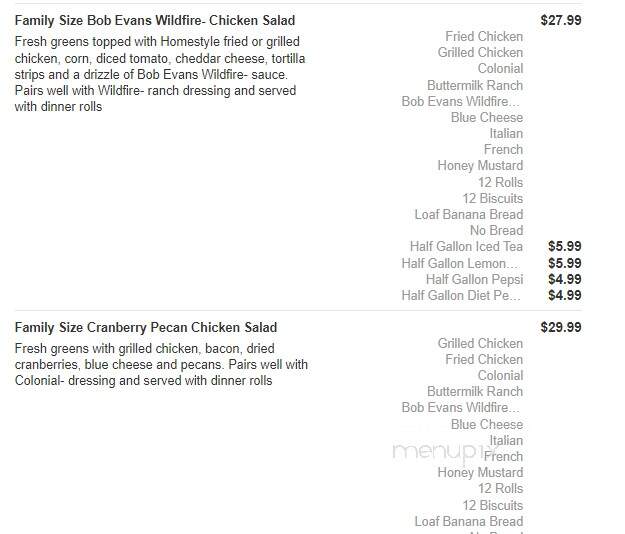Viewport: 625px width, 534px height.
Task: Pick the truncated Half Gallon Lemon... option
Action: pyautogui.click(x=461, y=263)
